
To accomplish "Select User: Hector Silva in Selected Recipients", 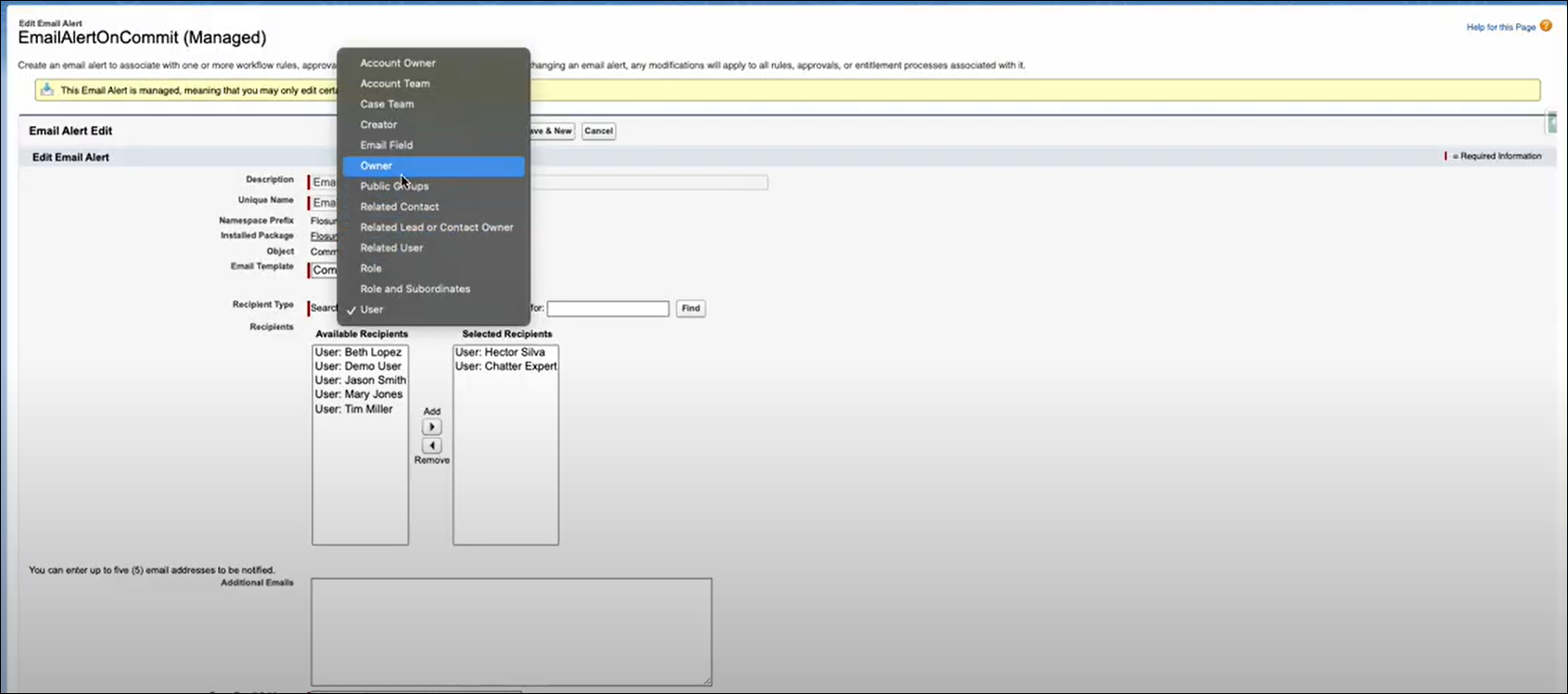I will click(500, 353).
